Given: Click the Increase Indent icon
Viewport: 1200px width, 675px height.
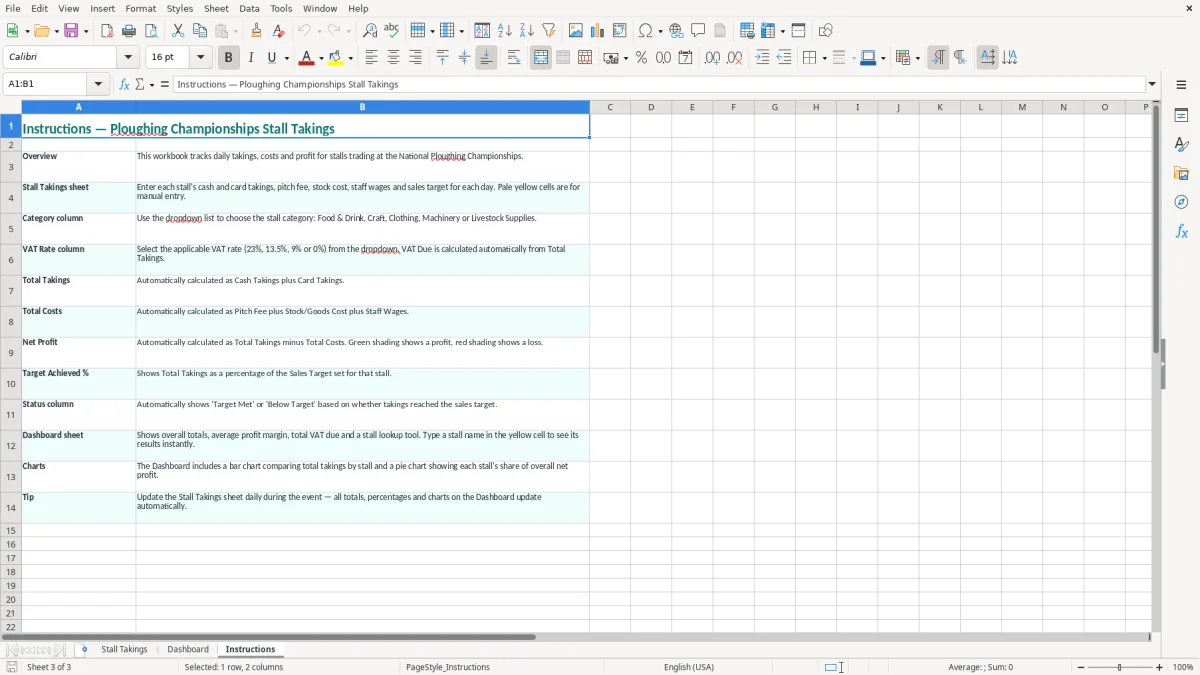Looking at the screenshot, I should pyautogui.click(x=762, y=58).
